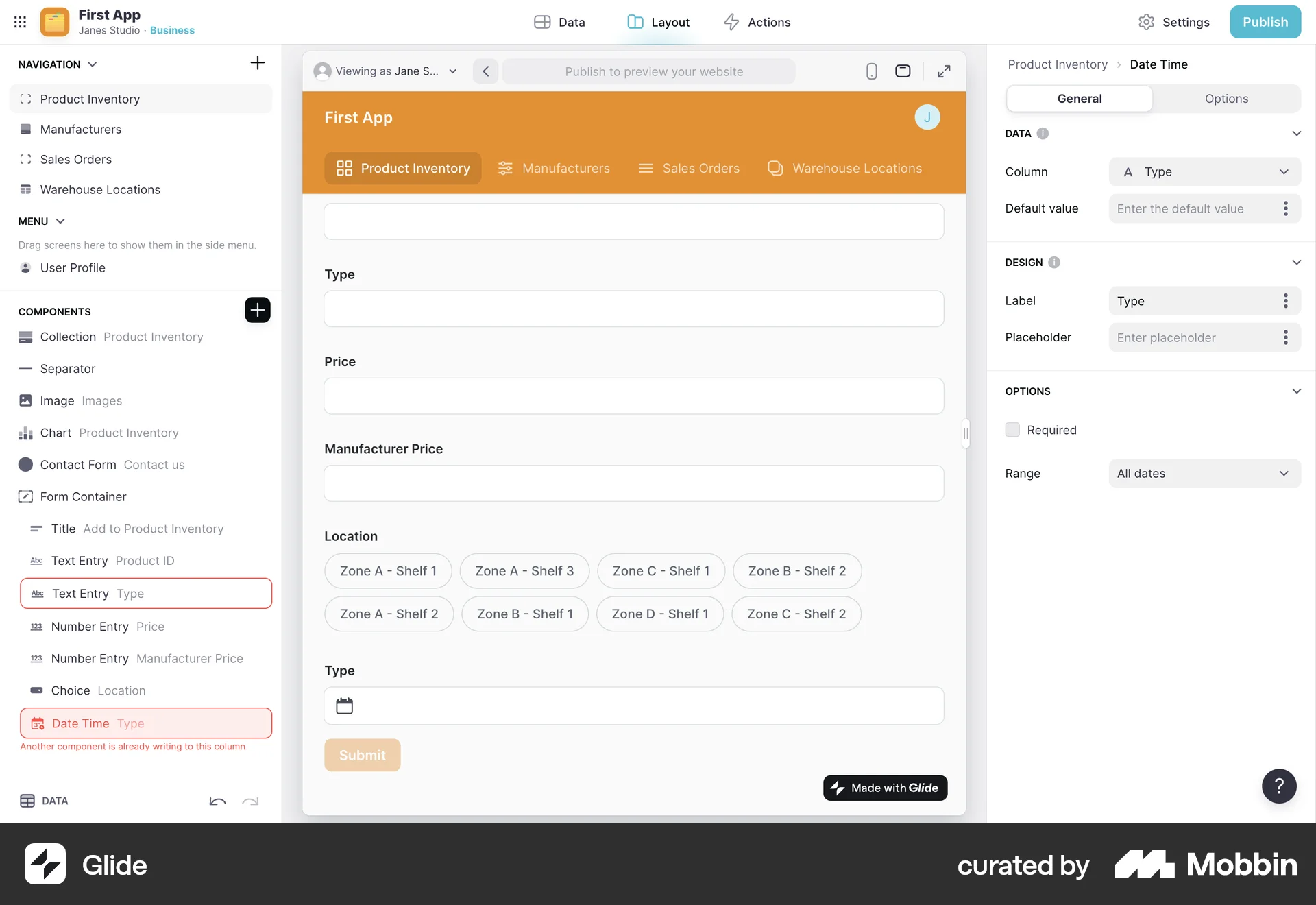Switch to the Options tab
The image size is (1316, 905).
(1226, 99)
